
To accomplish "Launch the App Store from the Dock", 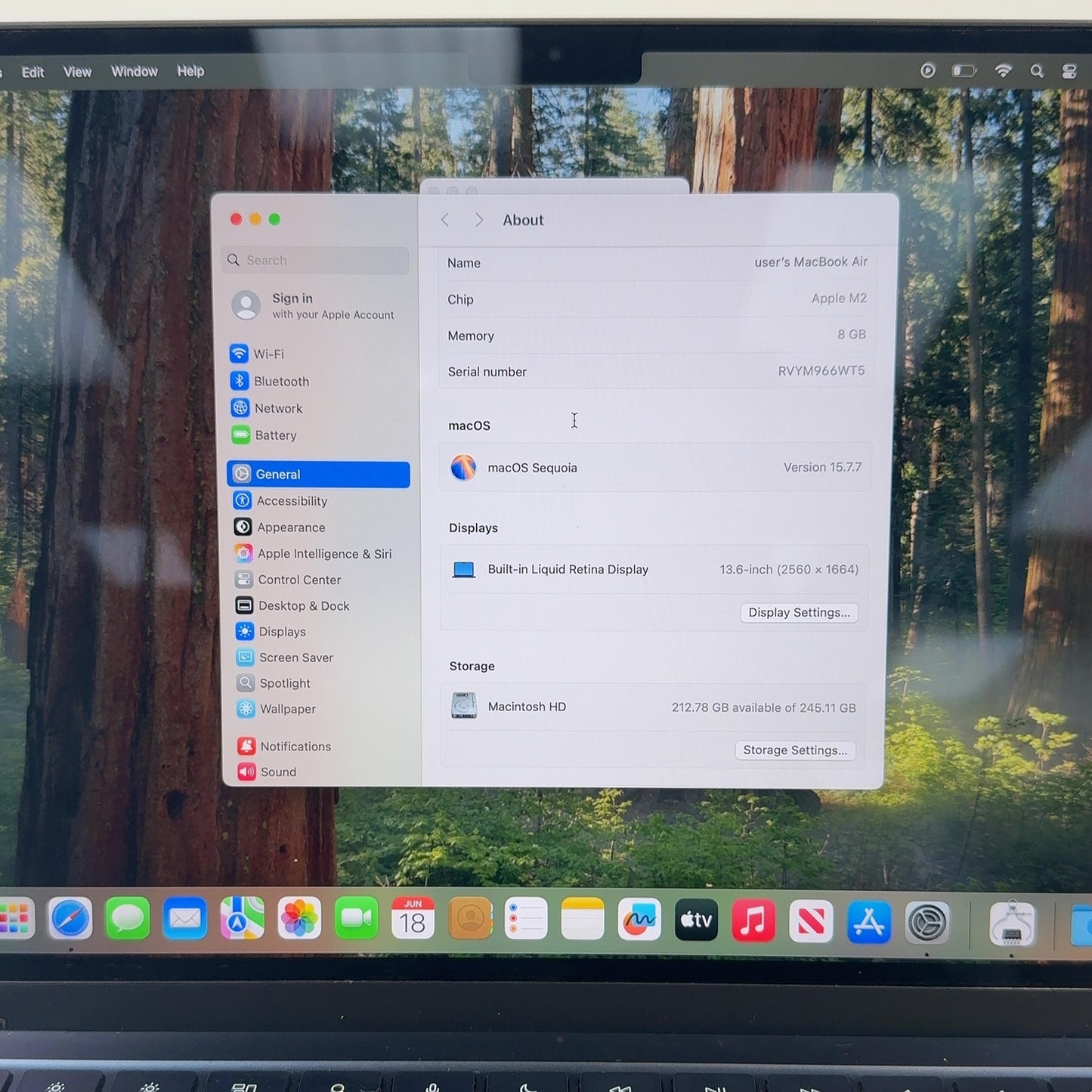I will tap(869, 922).
